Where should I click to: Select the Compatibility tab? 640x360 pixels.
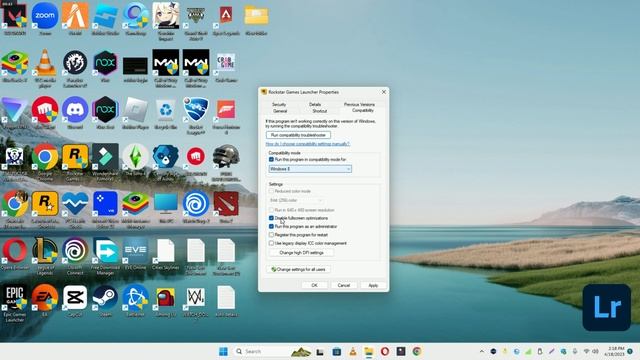pos(363,110)
